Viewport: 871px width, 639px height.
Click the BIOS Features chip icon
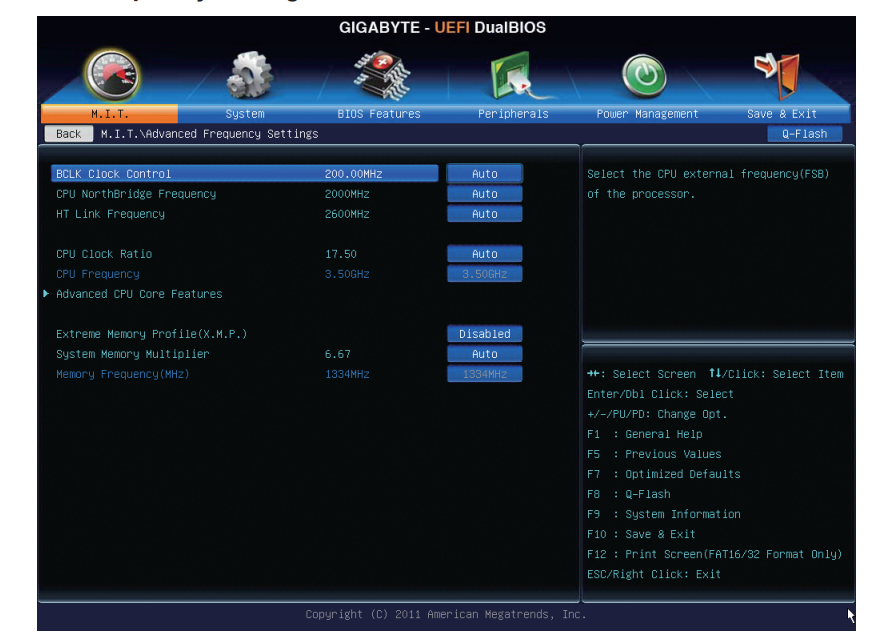pos(382,76)
